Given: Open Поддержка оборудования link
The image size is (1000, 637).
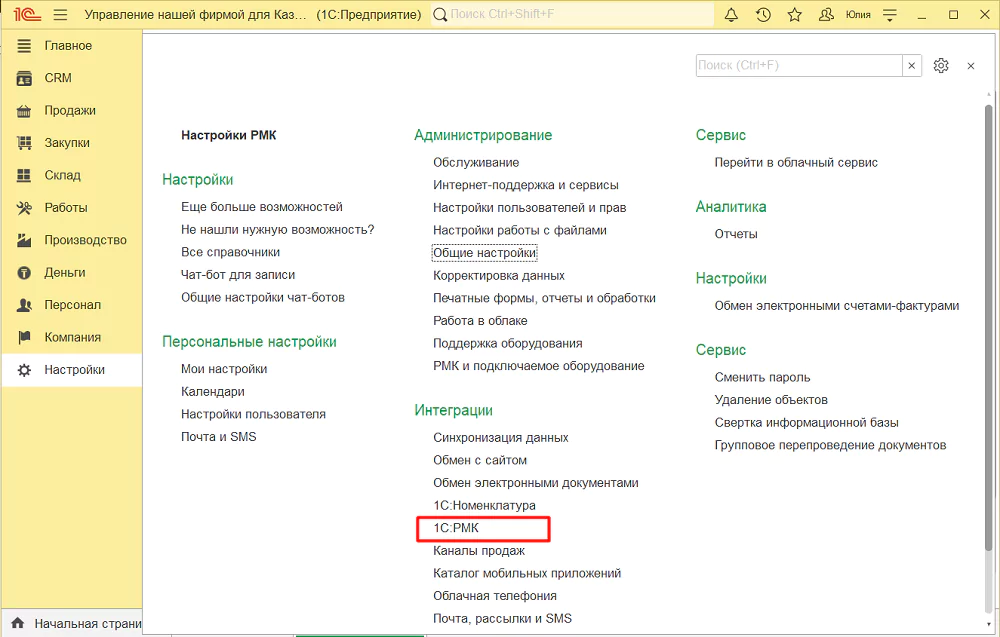Looking at the screenshot, I should (508, 344).
